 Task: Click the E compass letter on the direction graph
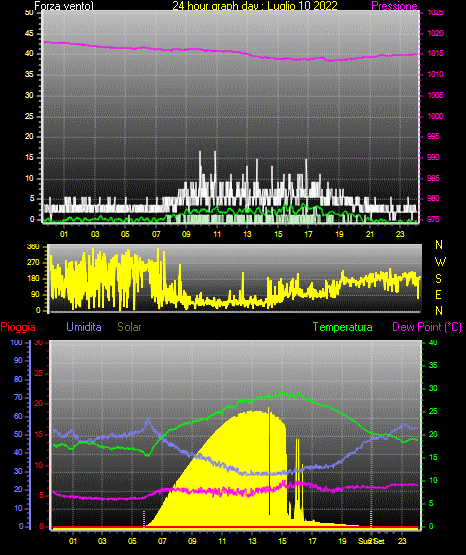point(438,294)
